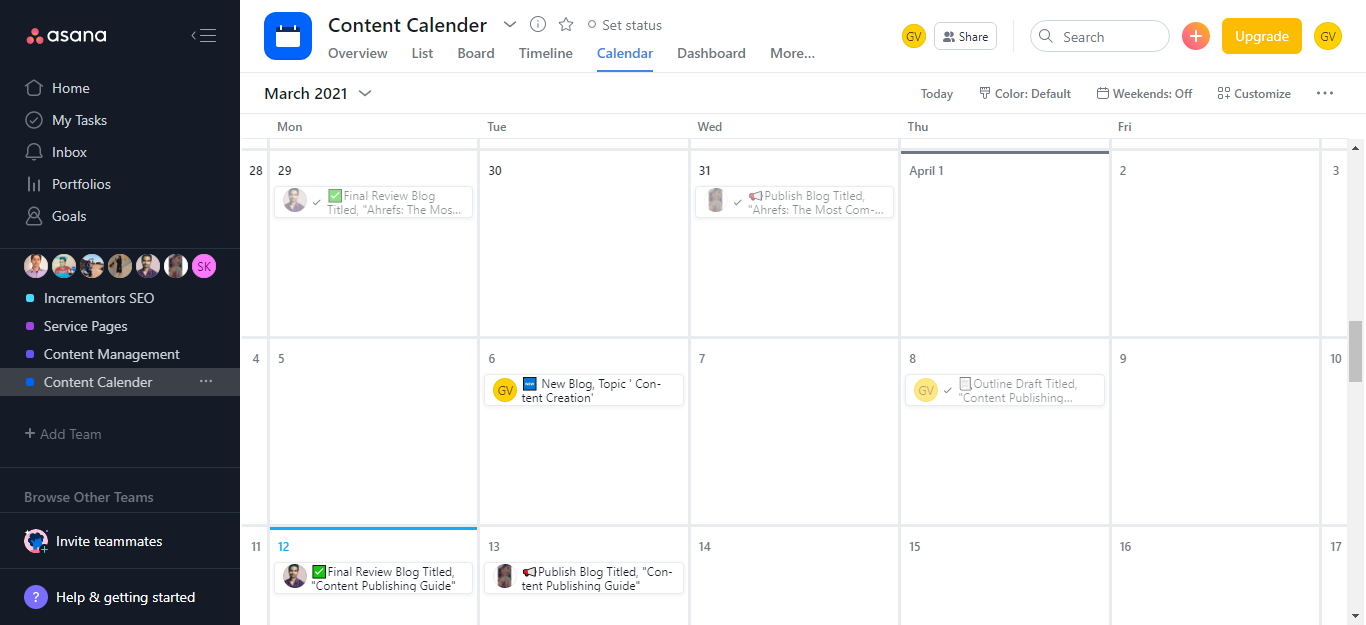Image resolution: width=1366 pixels, height=625 pixels.
Task: Switch to the Timeline tab
Action: 545,53
